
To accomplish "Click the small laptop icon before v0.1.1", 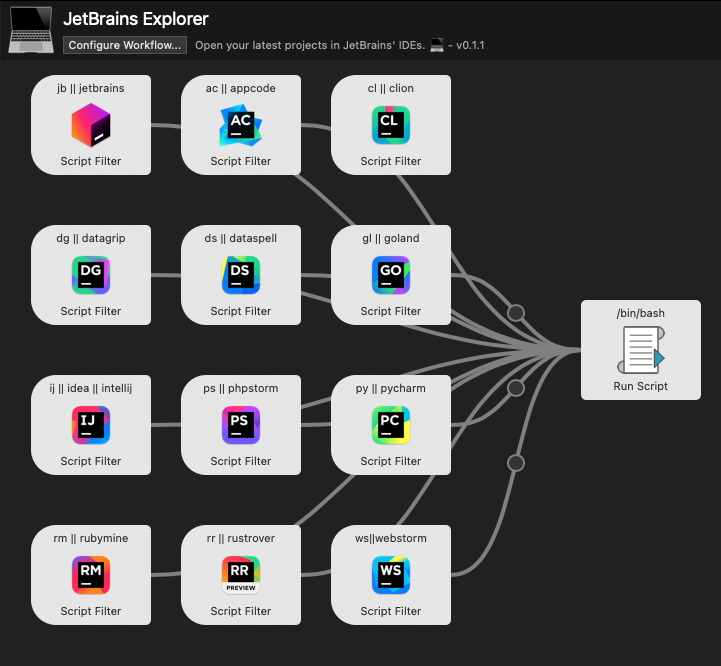I will pyautogui.click(x=437, y=45).
